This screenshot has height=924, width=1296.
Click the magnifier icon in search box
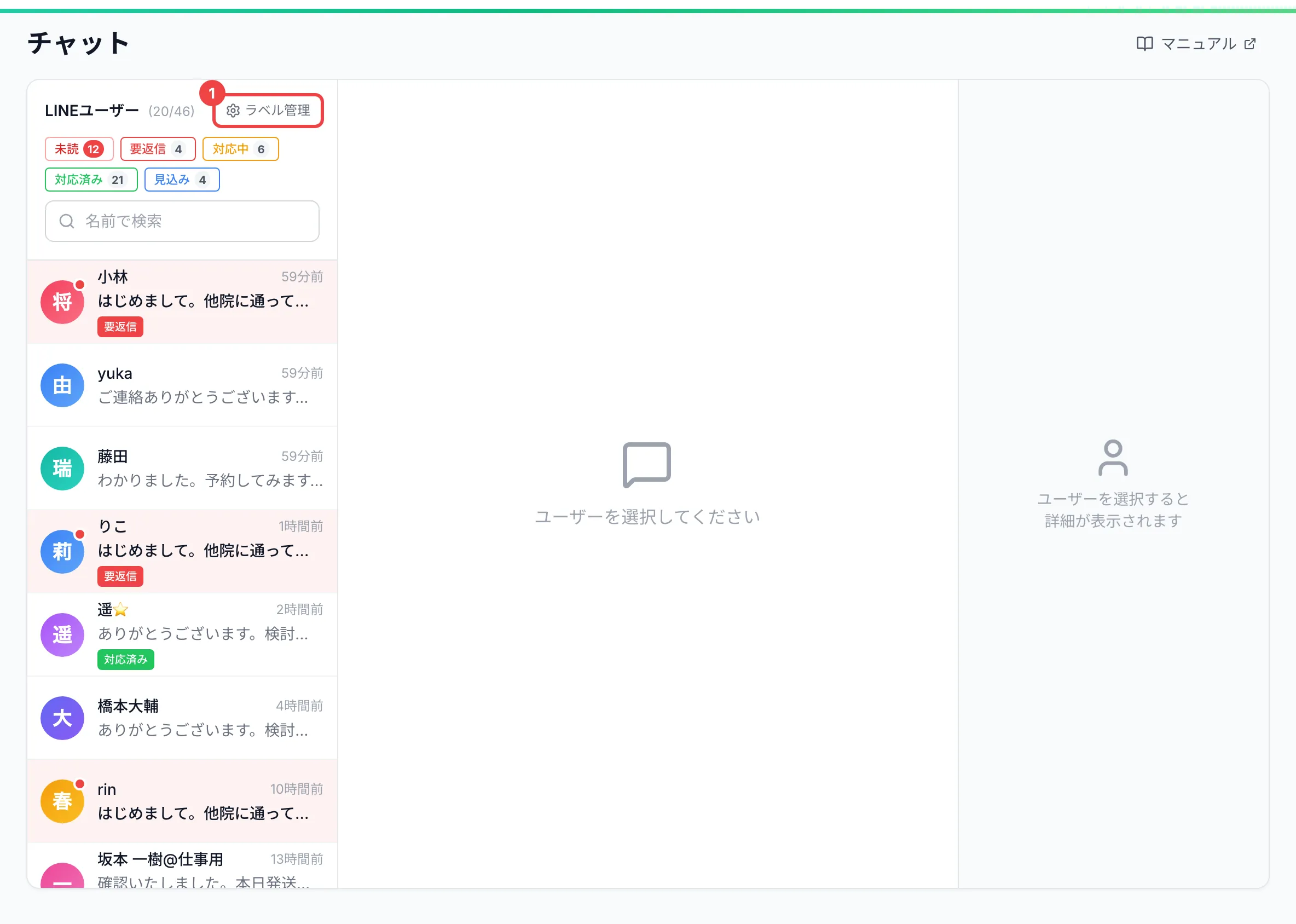pyautogui.click(x=67, y=221)
